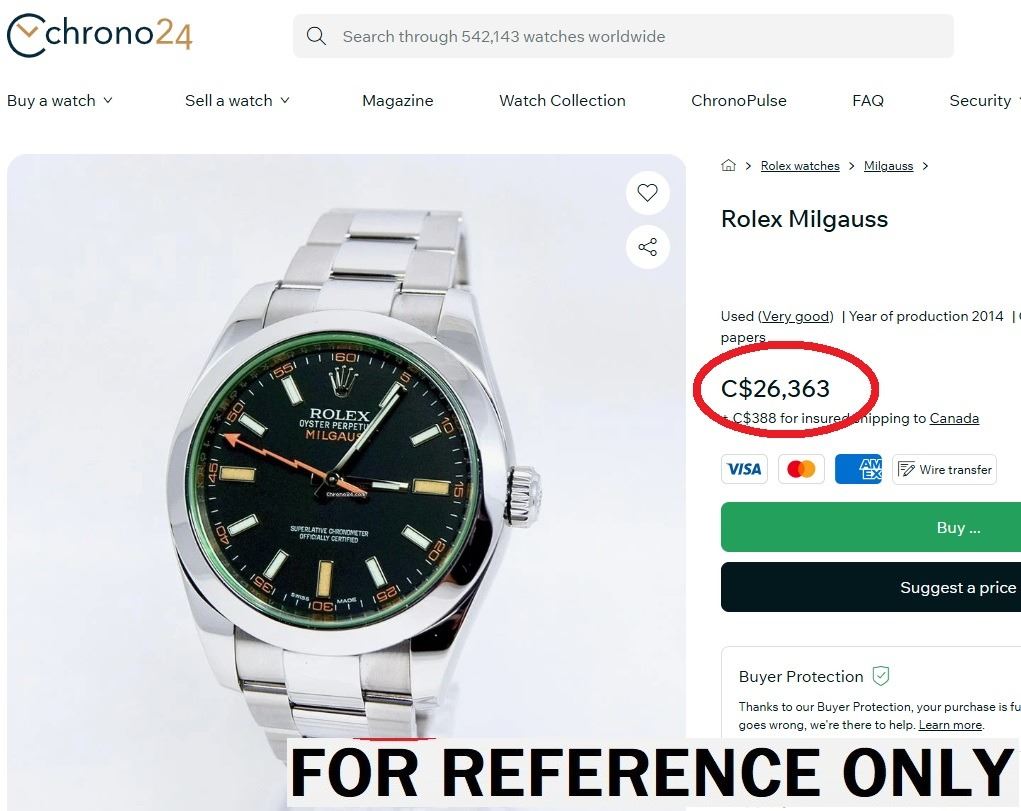Go to Watch Collection
Viewport: 1021px width, 811px height.
[562, 100]
